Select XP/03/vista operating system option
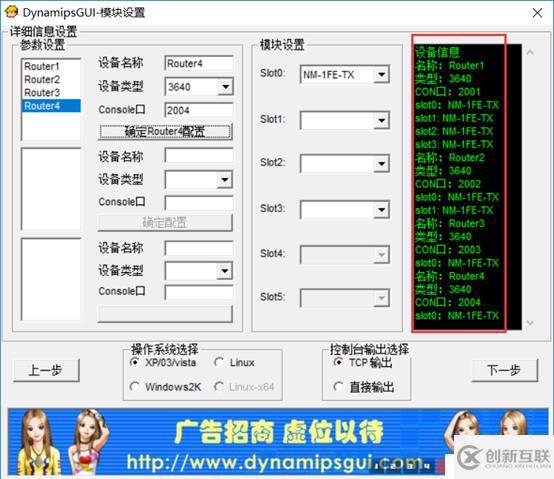Screen dimensions: 554x479 coord(163,363)
